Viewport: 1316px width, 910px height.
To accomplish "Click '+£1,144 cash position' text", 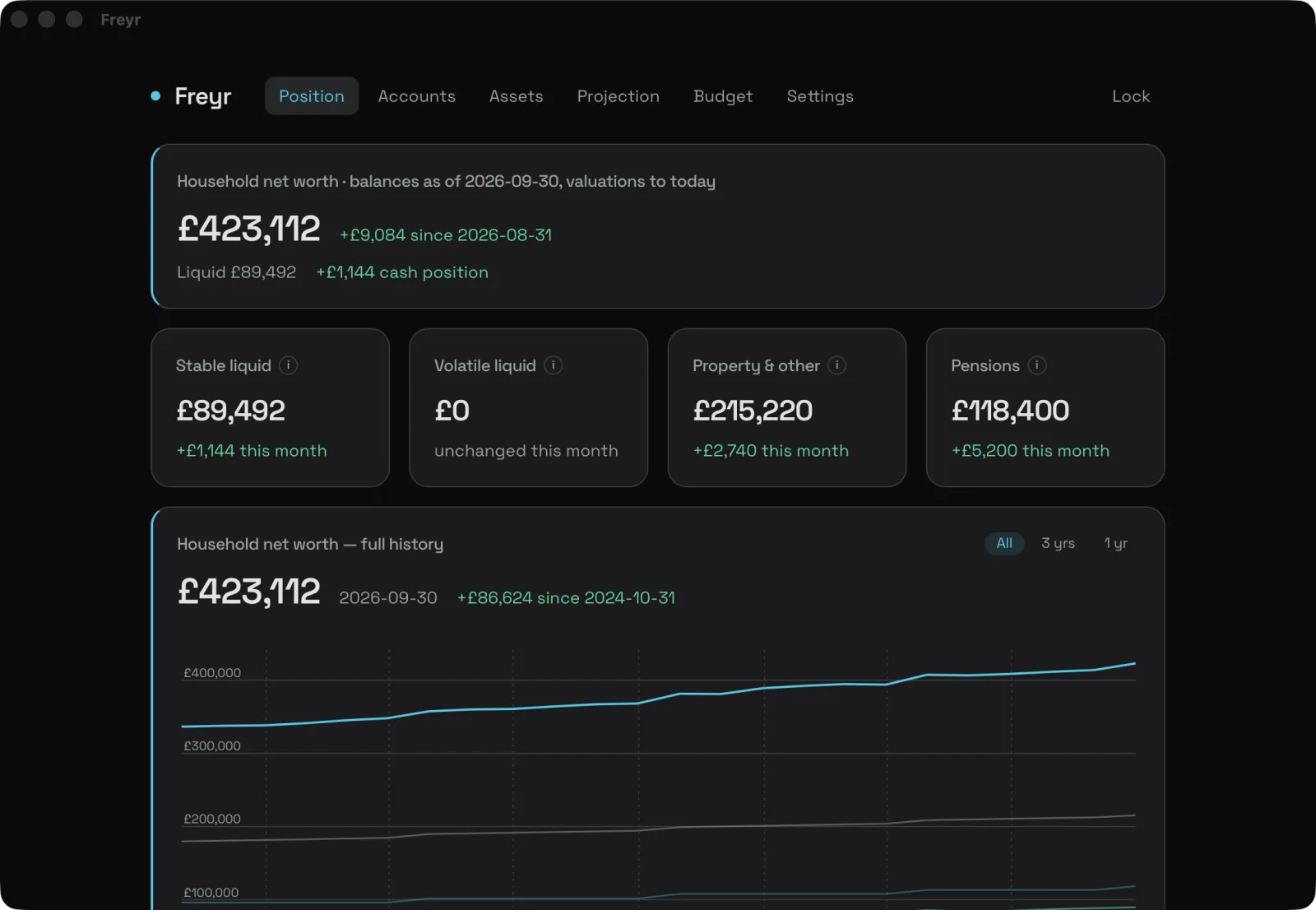I will (402, 272).
